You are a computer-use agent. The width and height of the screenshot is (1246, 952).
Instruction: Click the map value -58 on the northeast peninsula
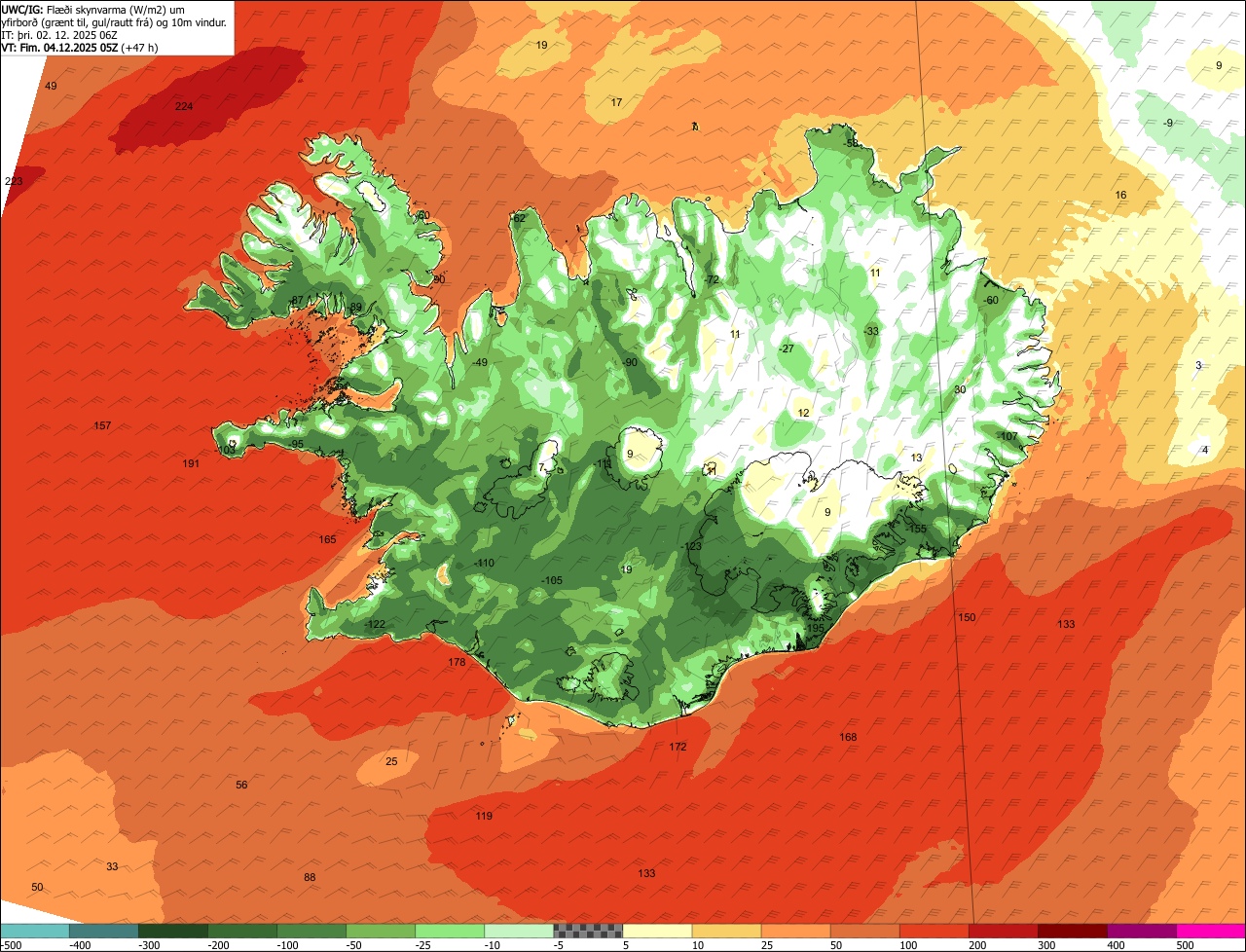851,143
